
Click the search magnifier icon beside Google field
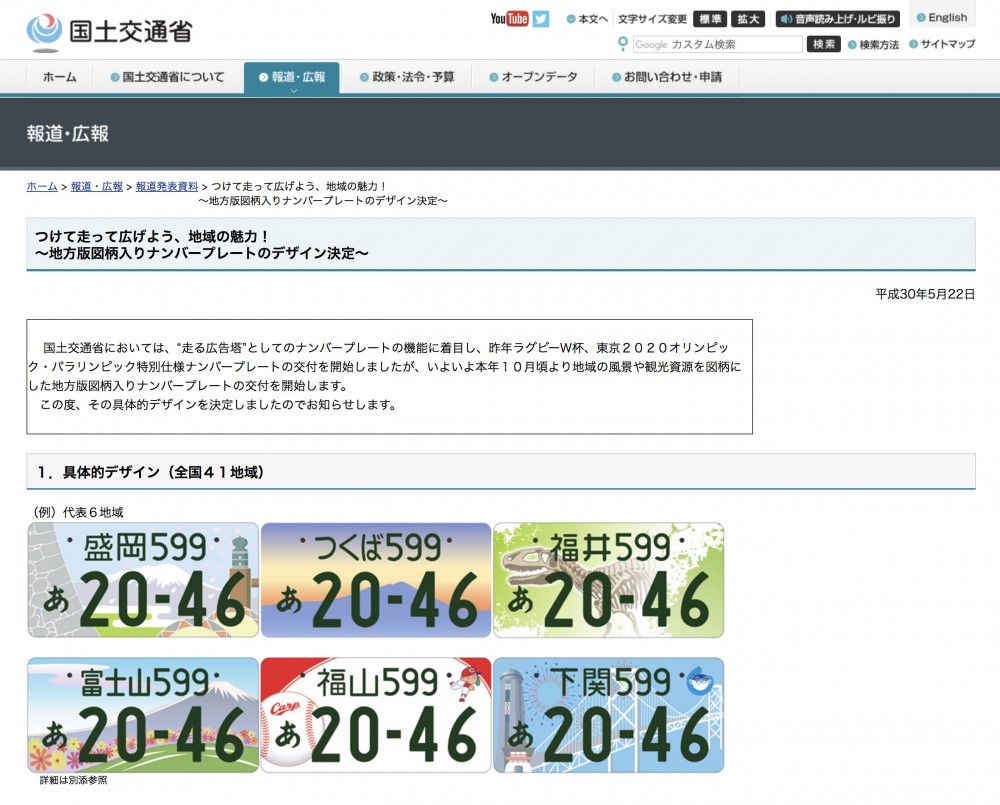(623, 44)
